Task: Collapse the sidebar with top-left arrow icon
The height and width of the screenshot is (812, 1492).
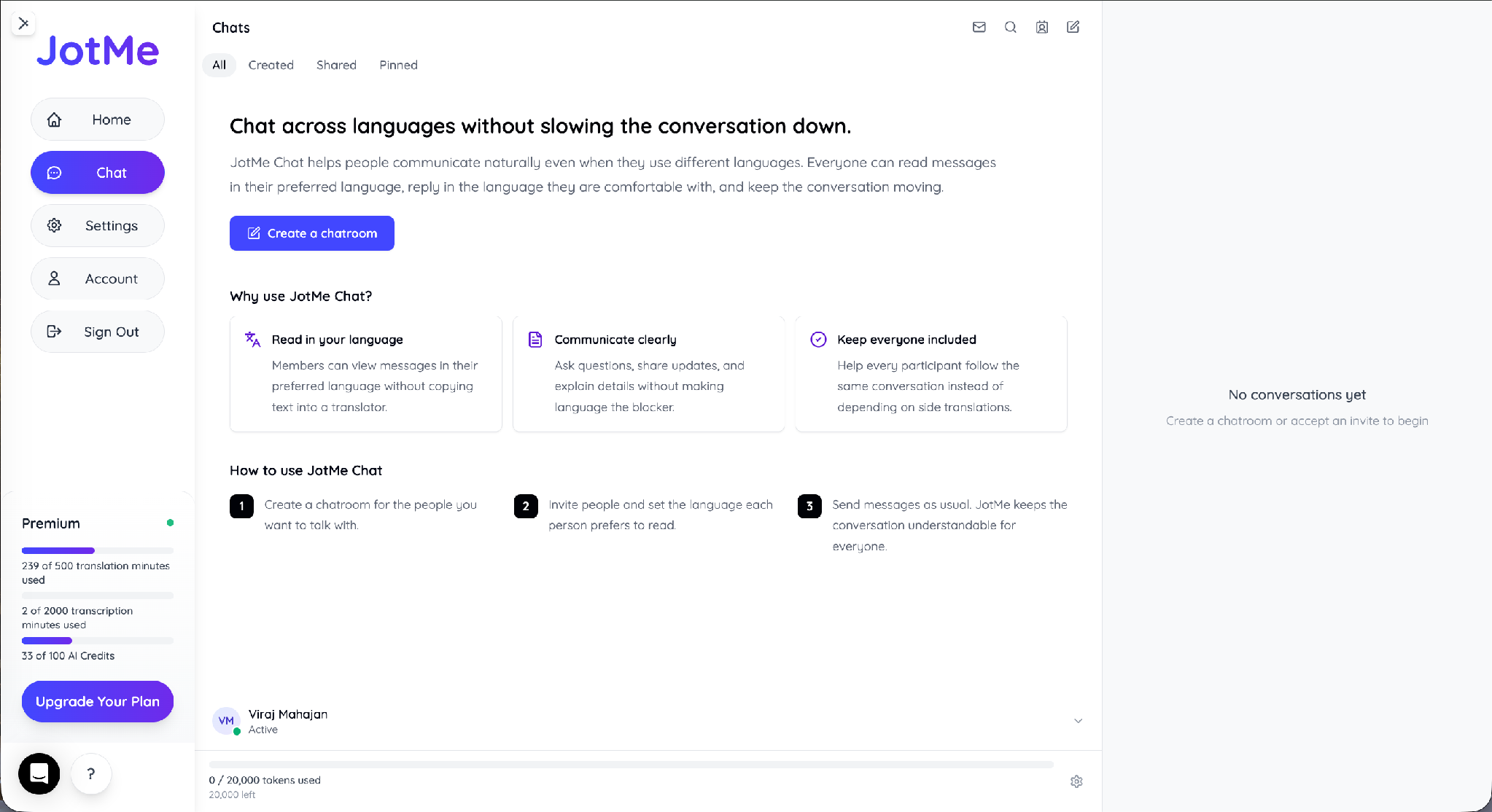Action: [23, 23]
